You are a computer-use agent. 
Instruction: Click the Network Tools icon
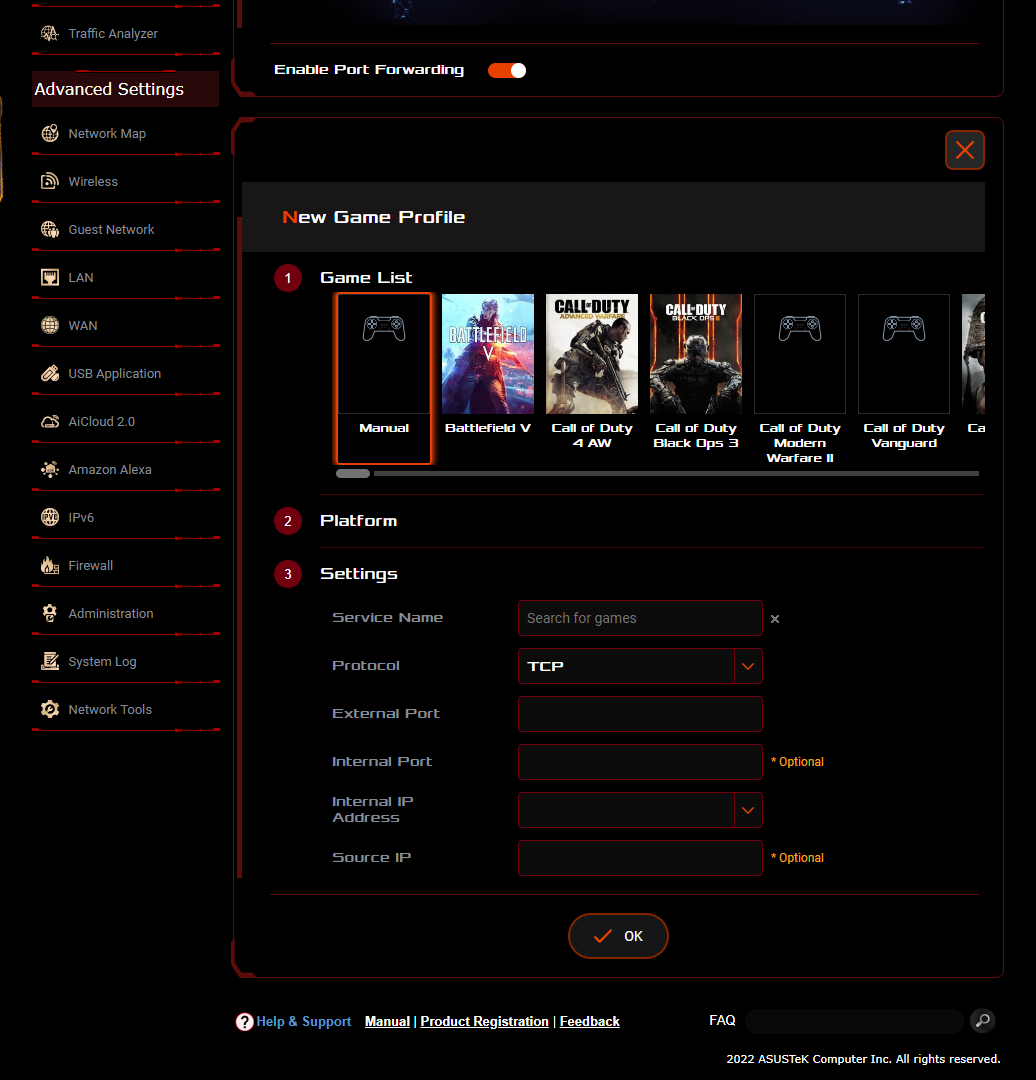point(50,709)
